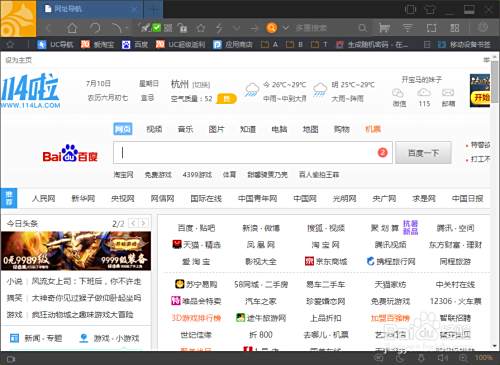
Task: Open the QR code icon in address bar
Action: click(168, 28)
